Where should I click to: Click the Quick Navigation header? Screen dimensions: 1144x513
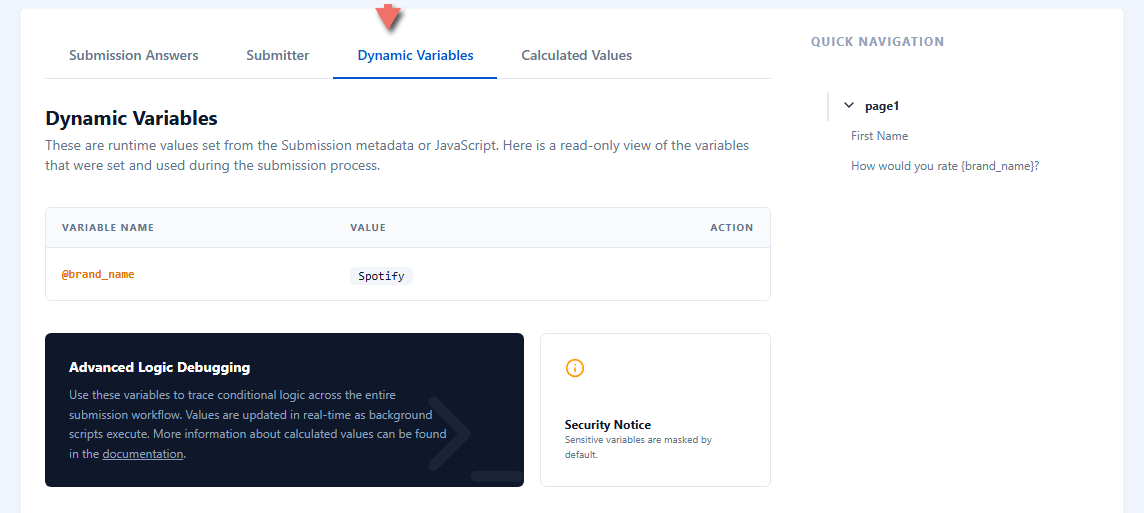pyautogui.click(x=878, y=42)
